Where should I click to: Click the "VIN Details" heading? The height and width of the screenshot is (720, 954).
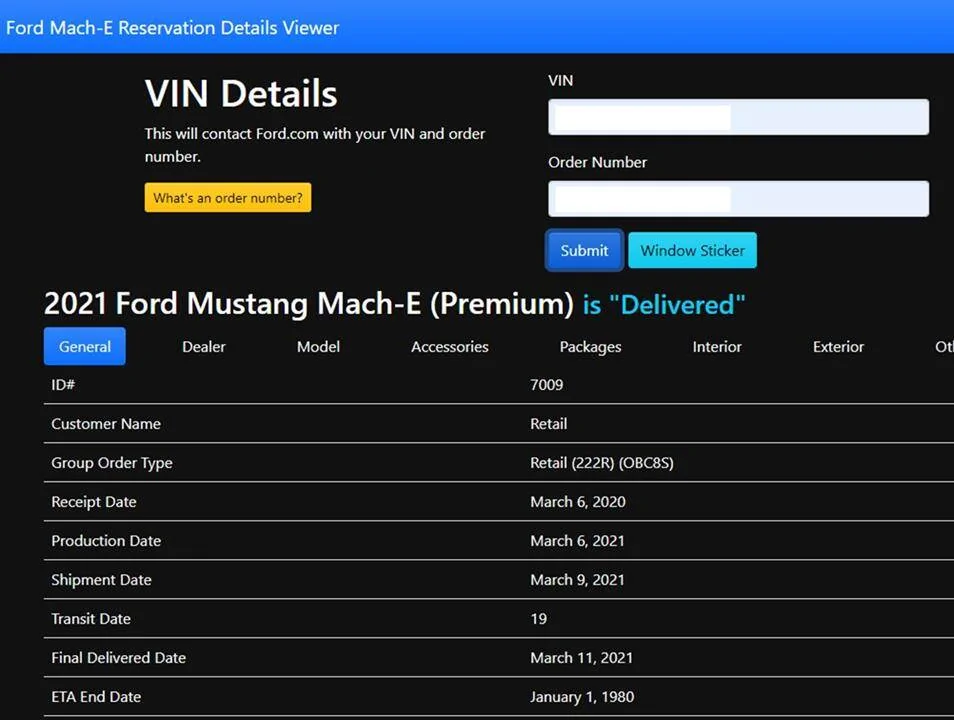point(241,94)
